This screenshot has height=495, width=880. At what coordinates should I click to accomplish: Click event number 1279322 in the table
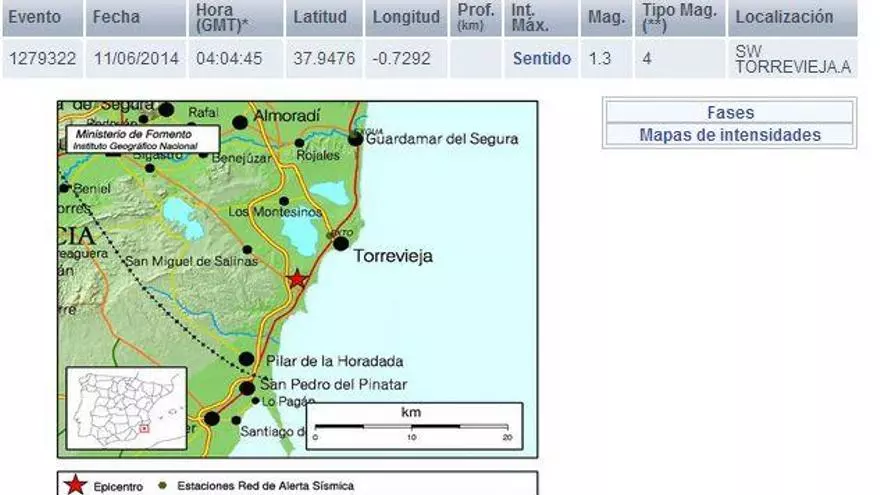pyautogui.click(x=41, y=59)
